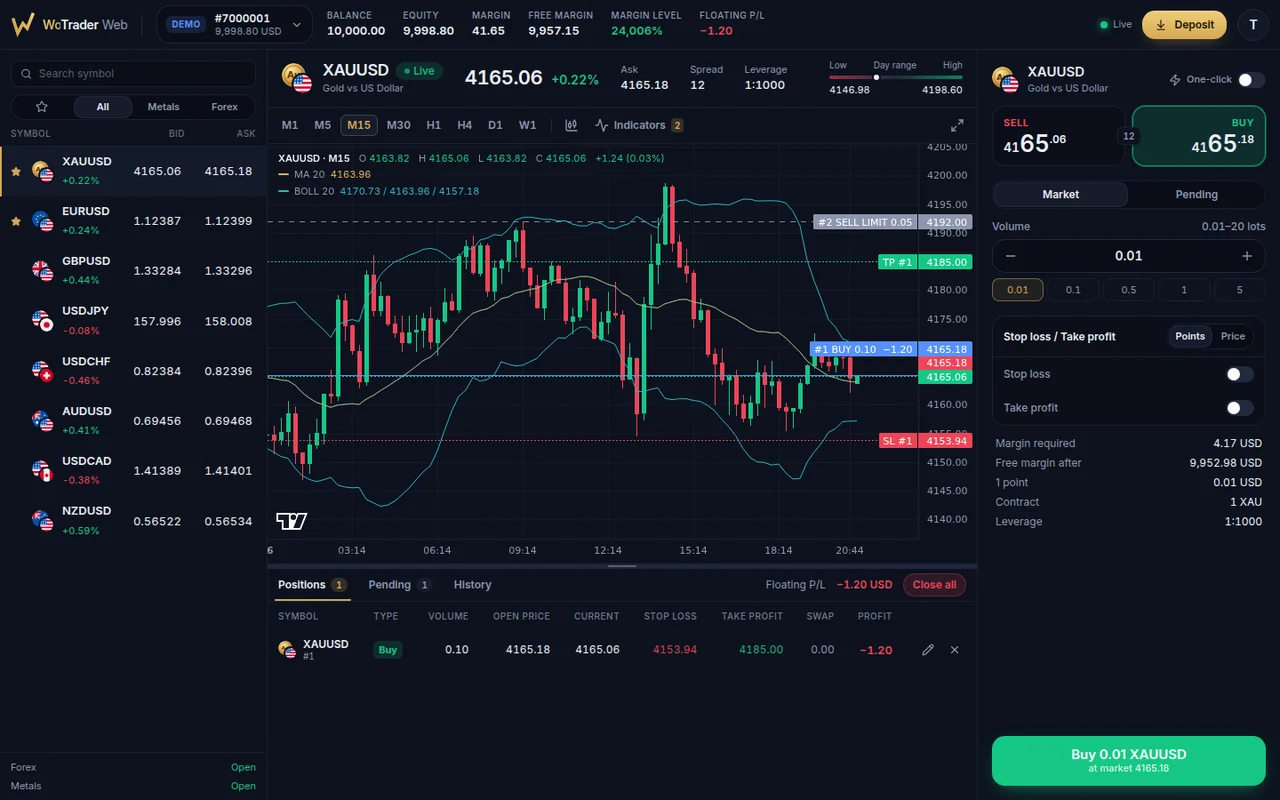The image size is (1280, 800).
Task: Click the TradingView logo on chart
Action: (x=292, y=521)
